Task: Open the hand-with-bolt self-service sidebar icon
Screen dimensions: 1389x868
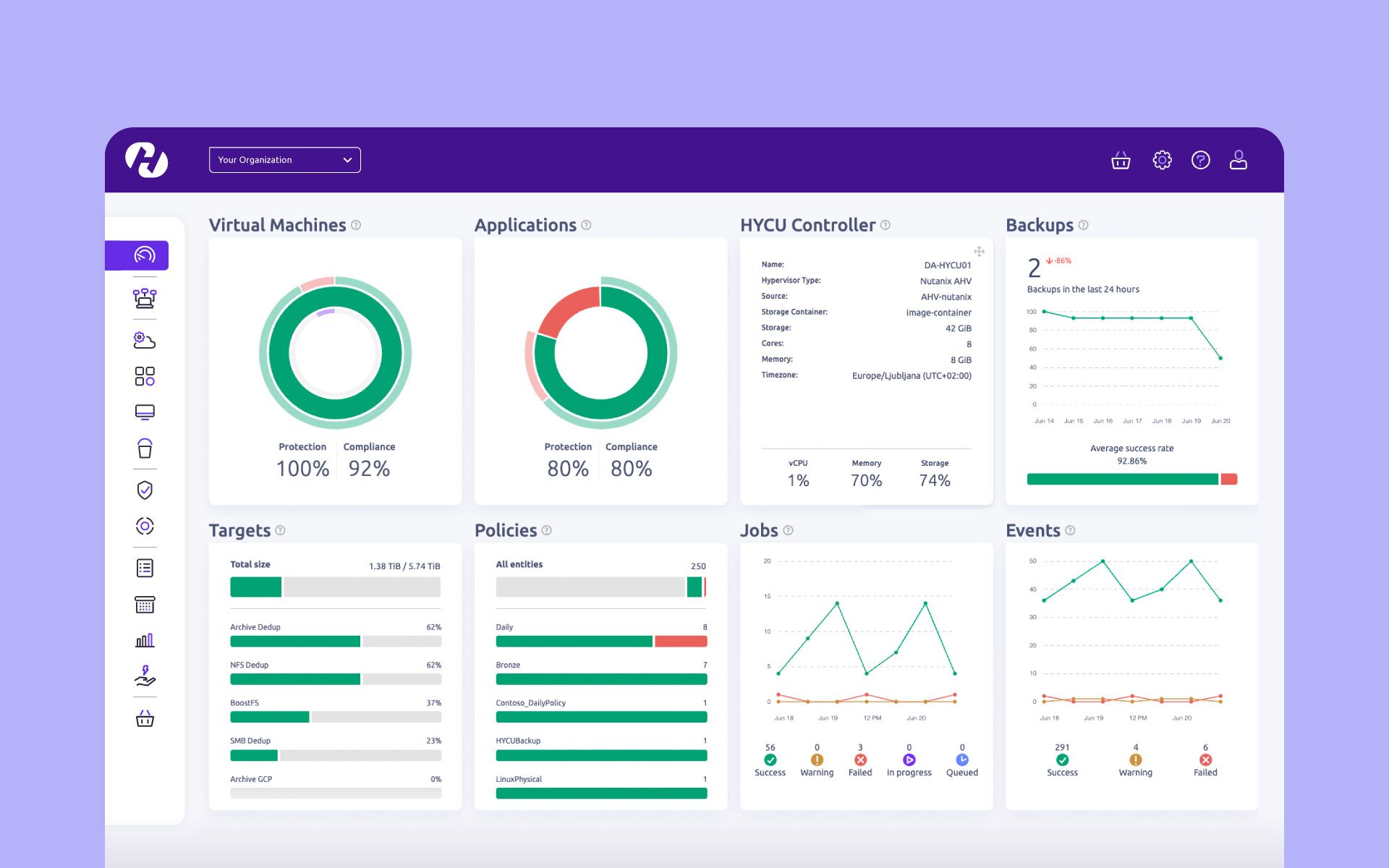Action: coord(145,676)
